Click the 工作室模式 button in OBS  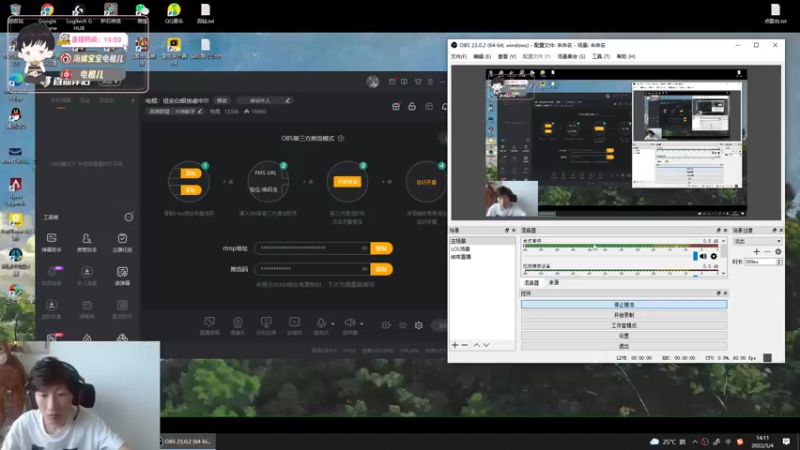point(623,325)
